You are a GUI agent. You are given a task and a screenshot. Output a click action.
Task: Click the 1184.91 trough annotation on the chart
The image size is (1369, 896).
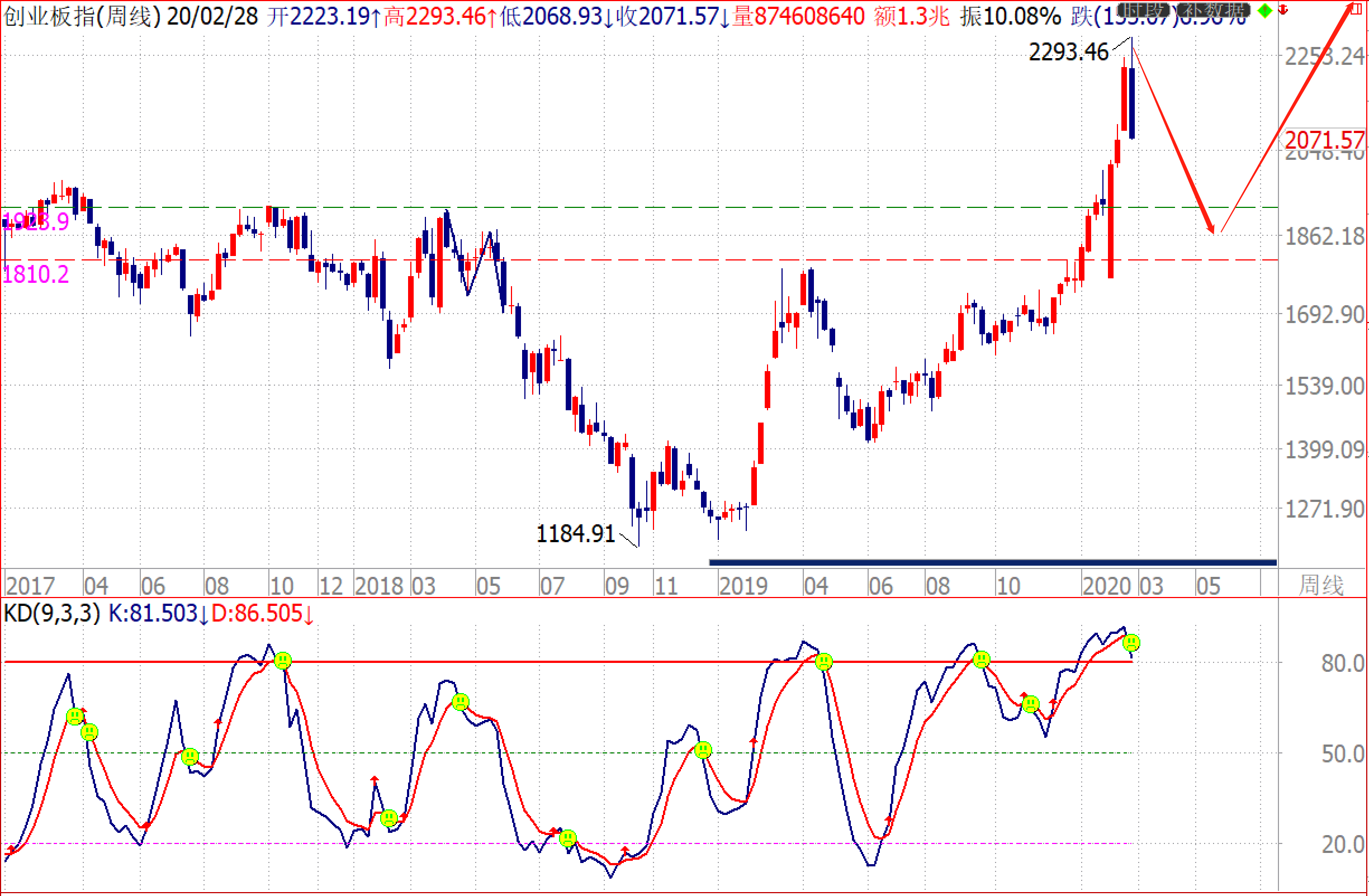[576, 534]
